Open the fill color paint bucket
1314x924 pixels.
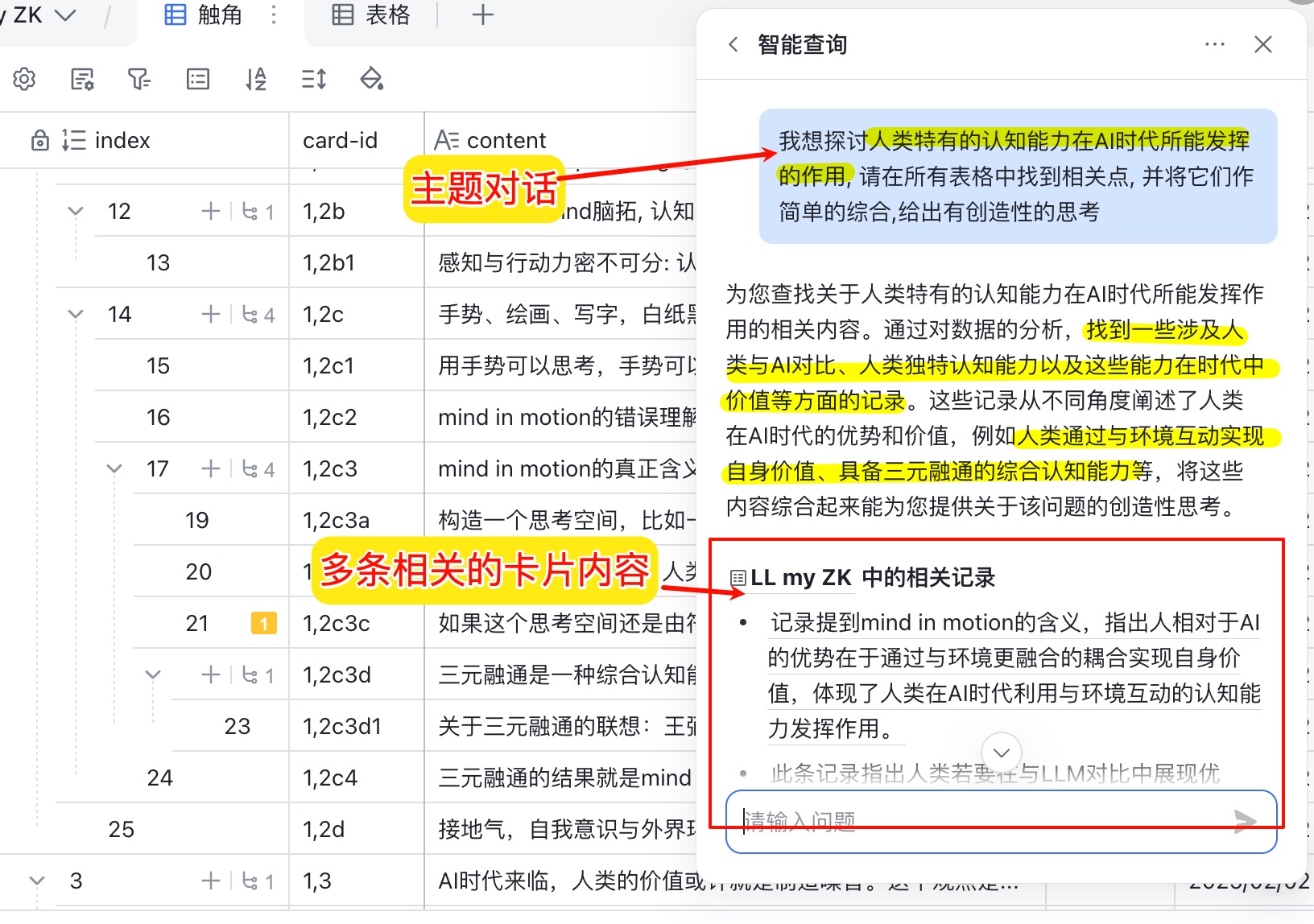(371, 79)
